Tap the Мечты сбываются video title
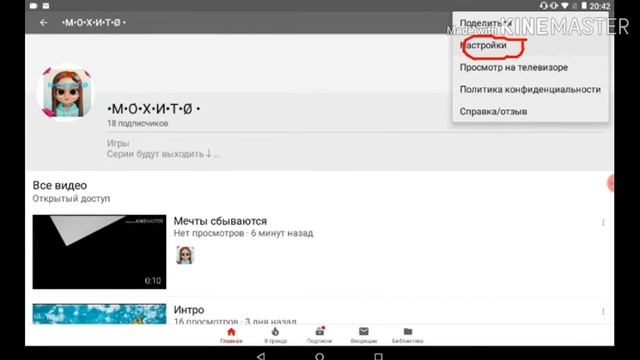Screen dimensions: 640x360 [220, 221]
